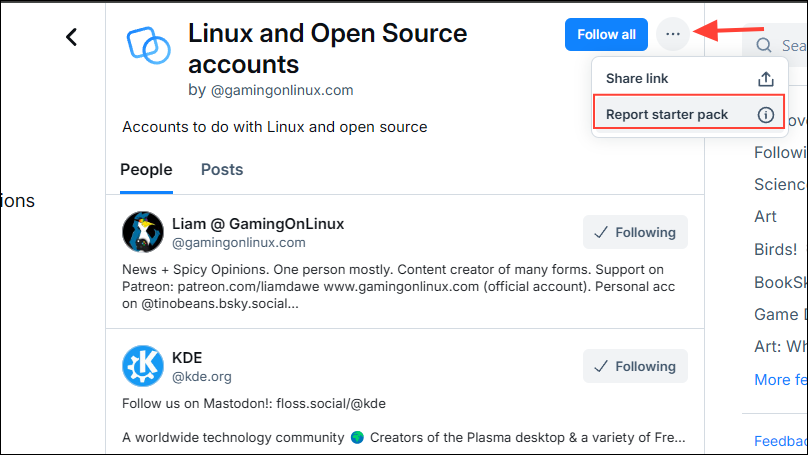
Task: Open KDE profile name
Action: pos(187,358)
